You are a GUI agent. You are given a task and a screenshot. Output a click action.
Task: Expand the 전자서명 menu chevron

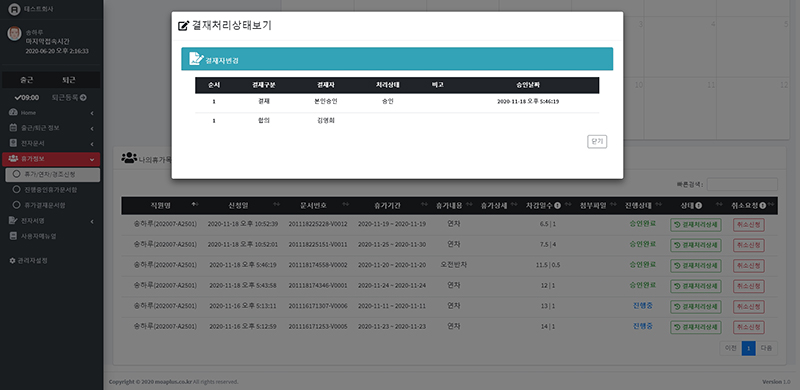(92, 221)
